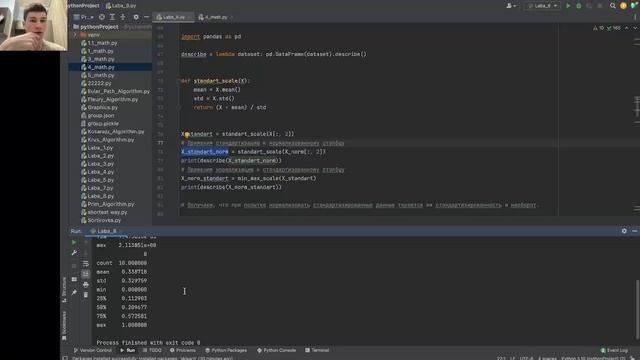Screen dimensions: 640x360
Task: Rerun Laba_8 in Run panel
Action: pyautogui.click(x=74, y=242)
